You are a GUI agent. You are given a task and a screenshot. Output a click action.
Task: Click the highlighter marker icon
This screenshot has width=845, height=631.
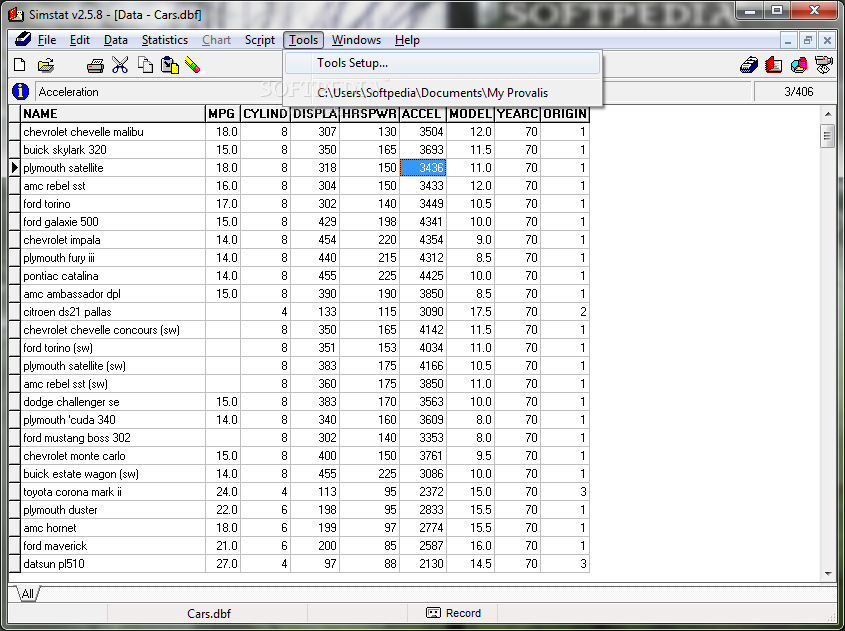[192, 65]
